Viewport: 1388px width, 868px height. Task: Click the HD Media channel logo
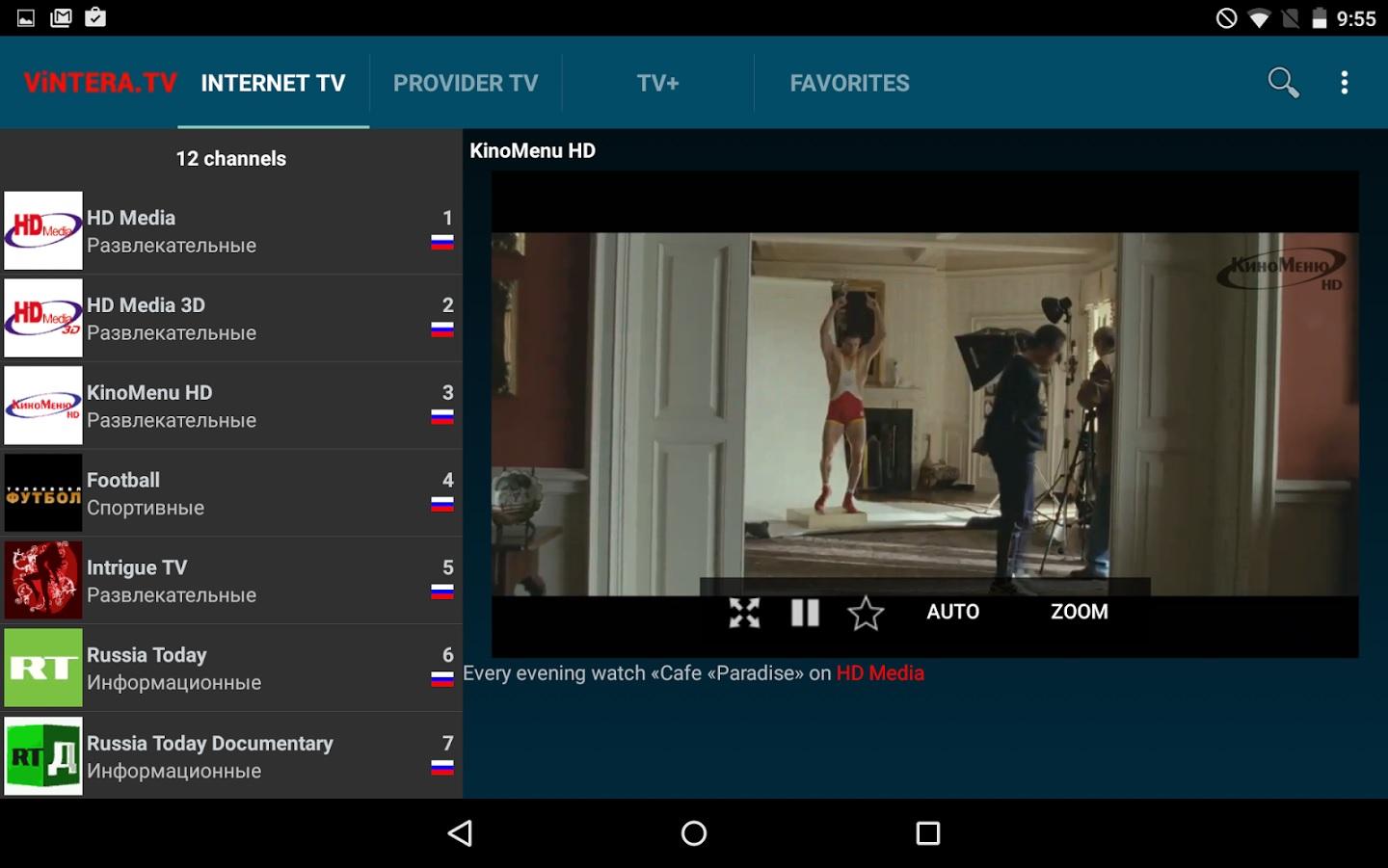pos(43,230)
